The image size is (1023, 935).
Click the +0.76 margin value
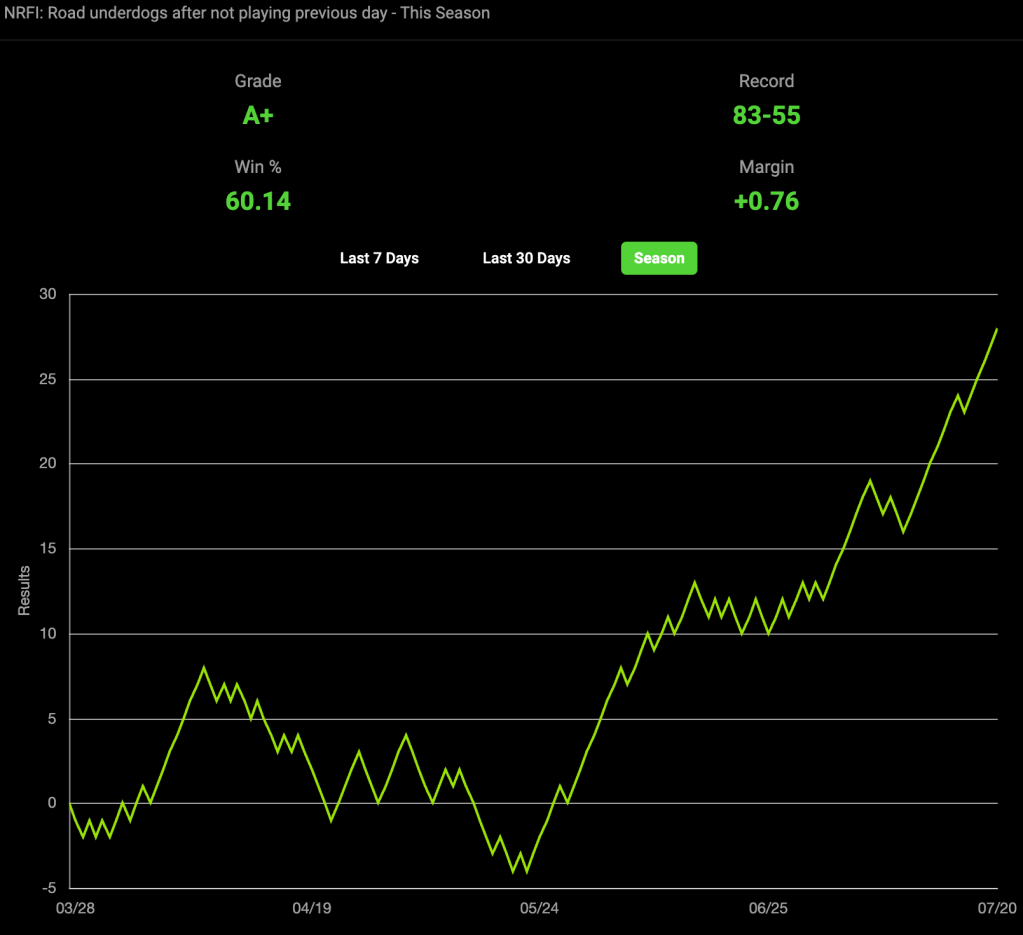point(767,201)
